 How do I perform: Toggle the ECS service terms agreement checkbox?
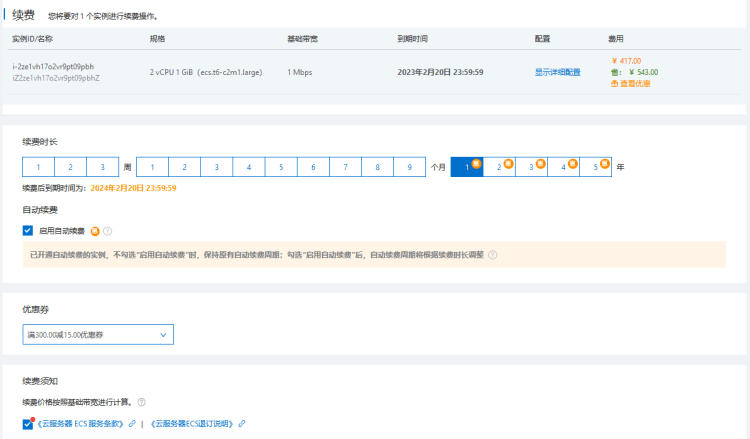pos(28,424)
